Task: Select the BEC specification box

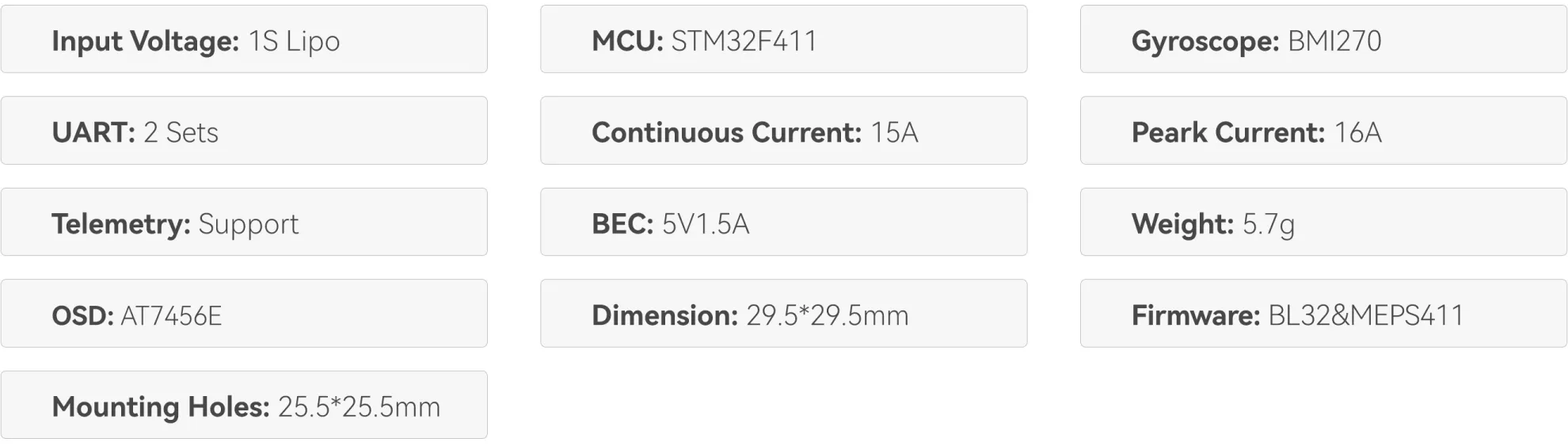Action: 783,222
